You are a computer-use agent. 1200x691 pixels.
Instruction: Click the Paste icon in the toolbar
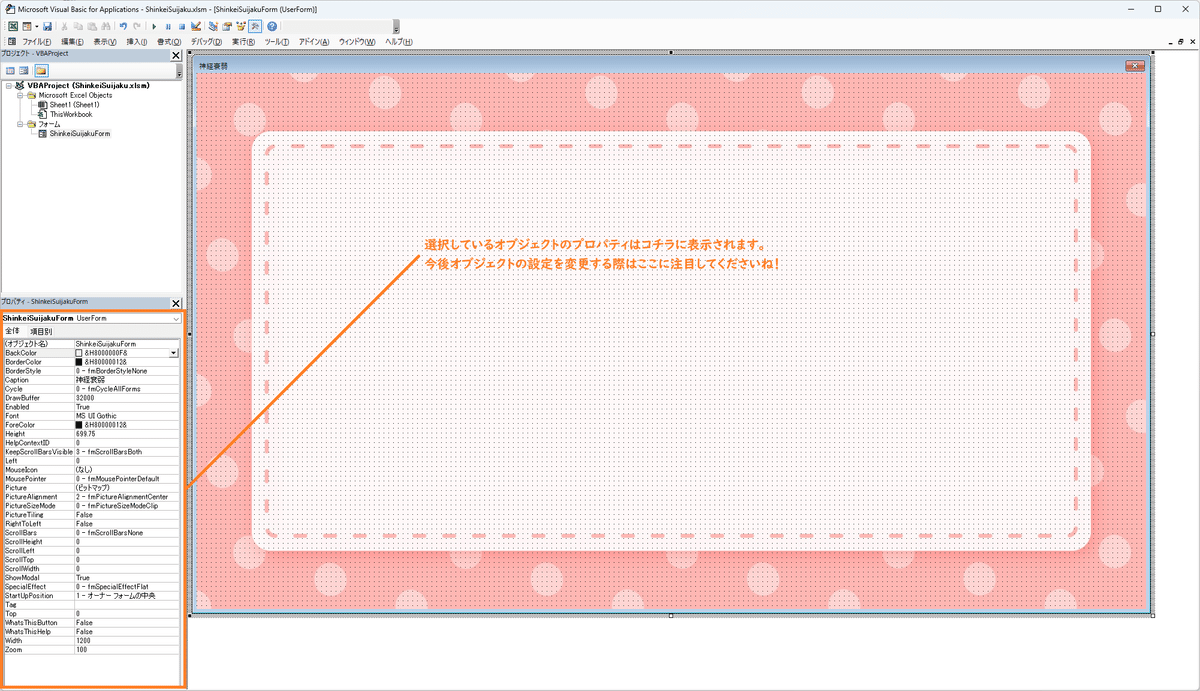click(x=92, y=27)
